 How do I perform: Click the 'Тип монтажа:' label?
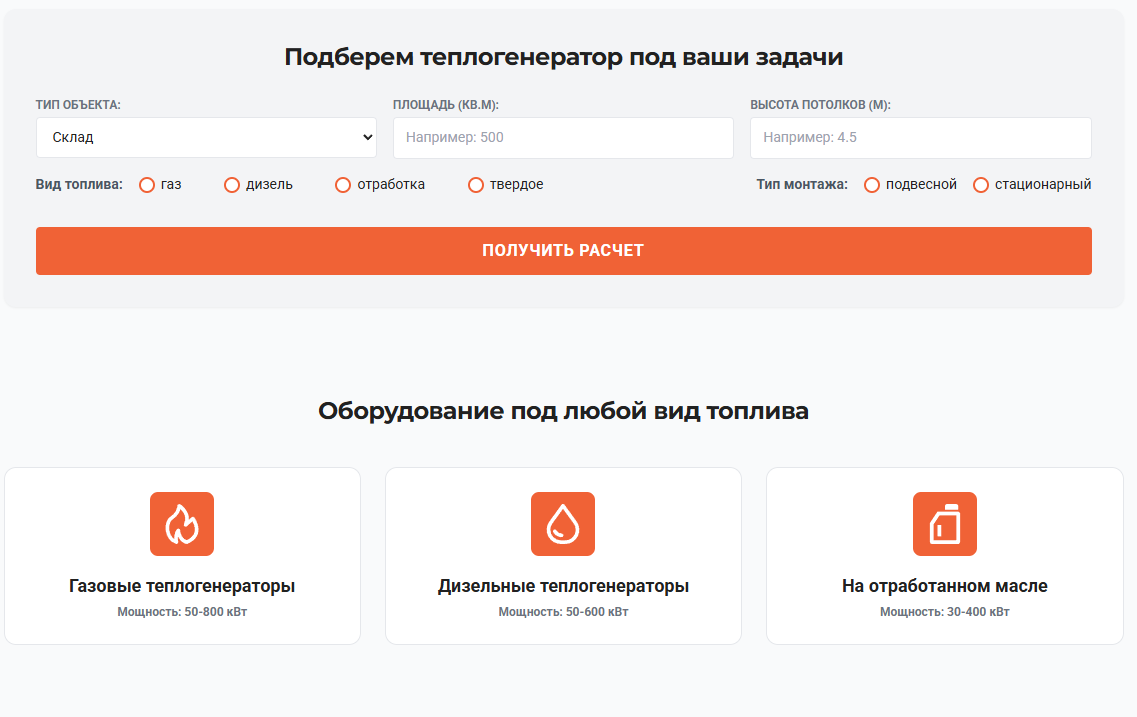point(802,184)
